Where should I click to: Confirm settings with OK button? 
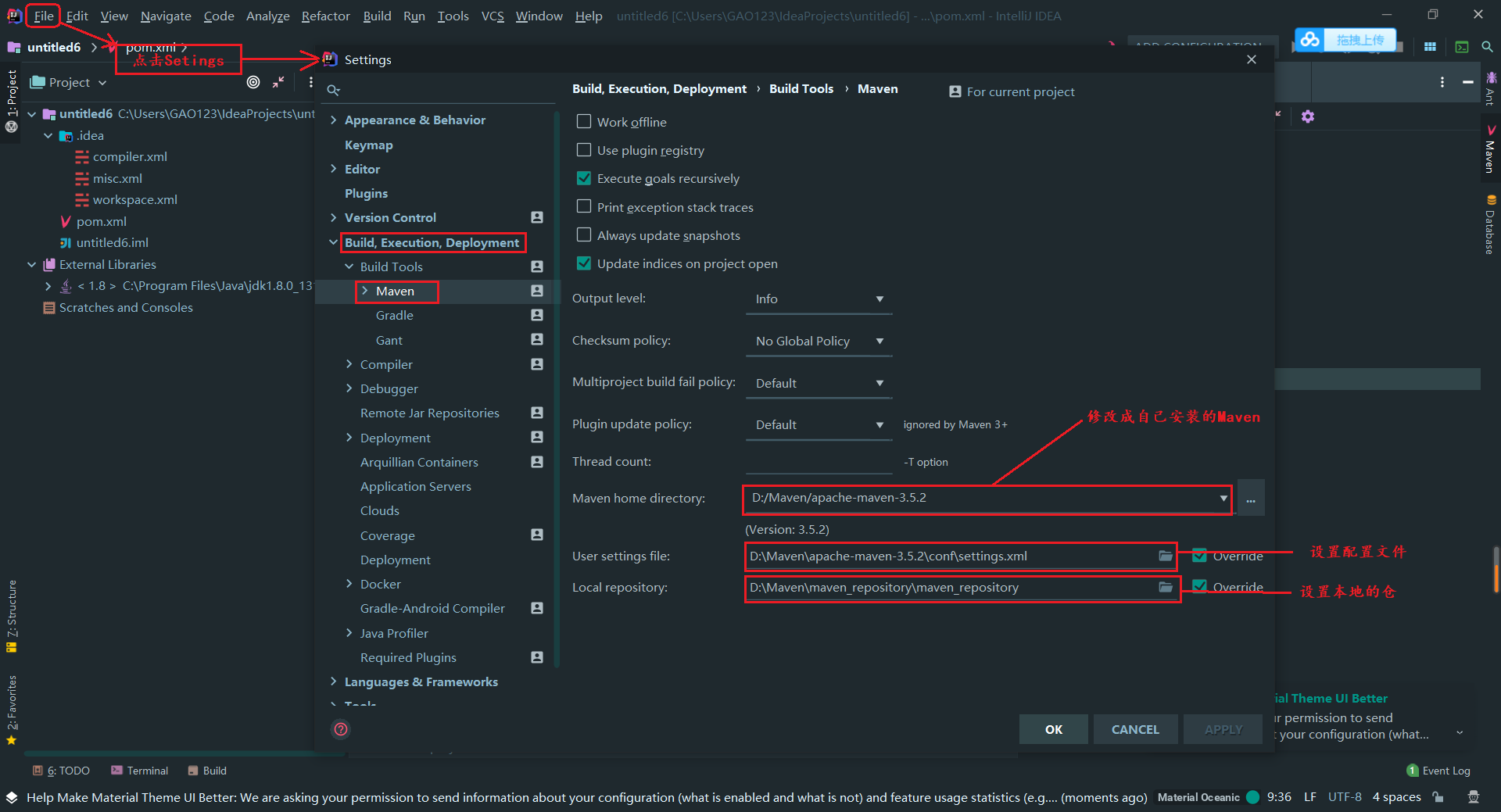tap(1053, 729)
